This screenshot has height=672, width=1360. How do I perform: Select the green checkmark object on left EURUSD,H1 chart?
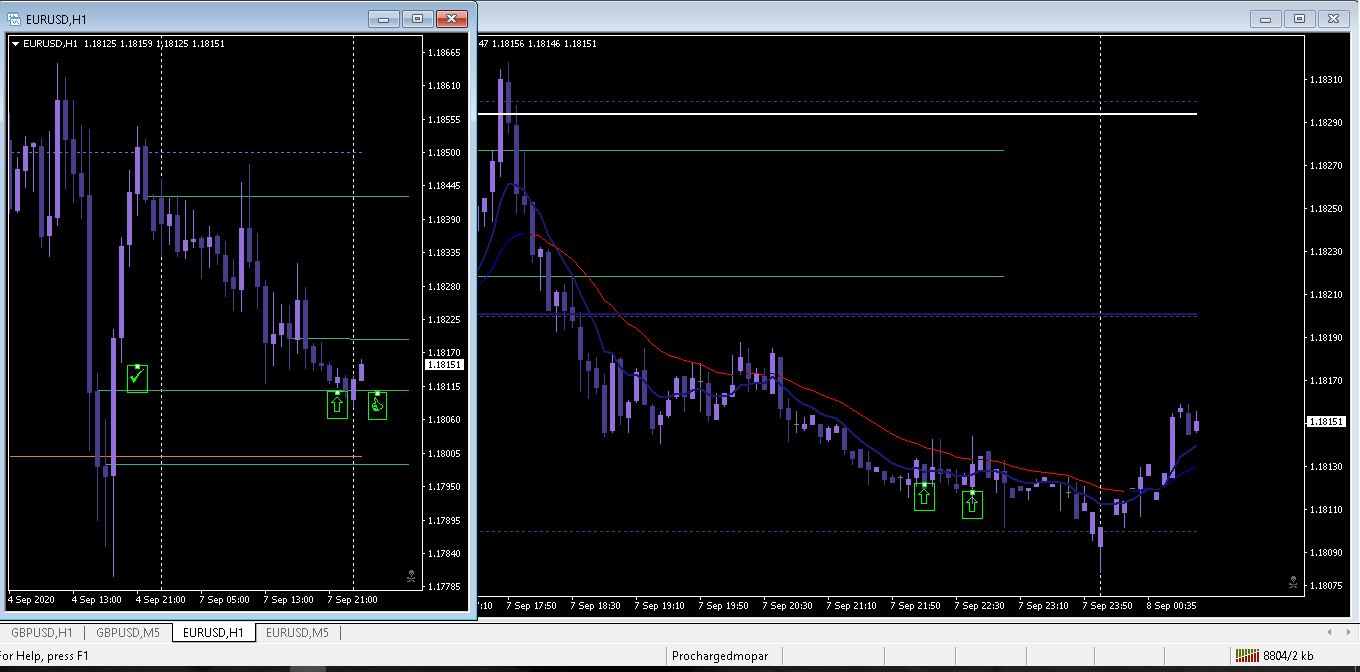pos(137,378)
